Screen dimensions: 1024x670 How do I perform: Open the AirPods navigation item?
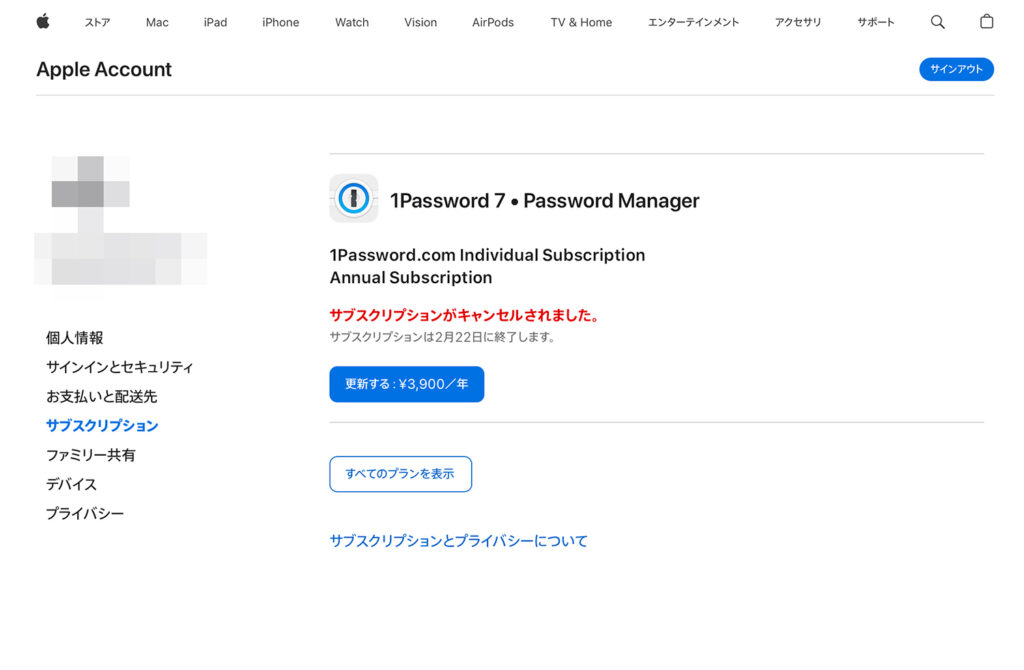tap(492, 22)
